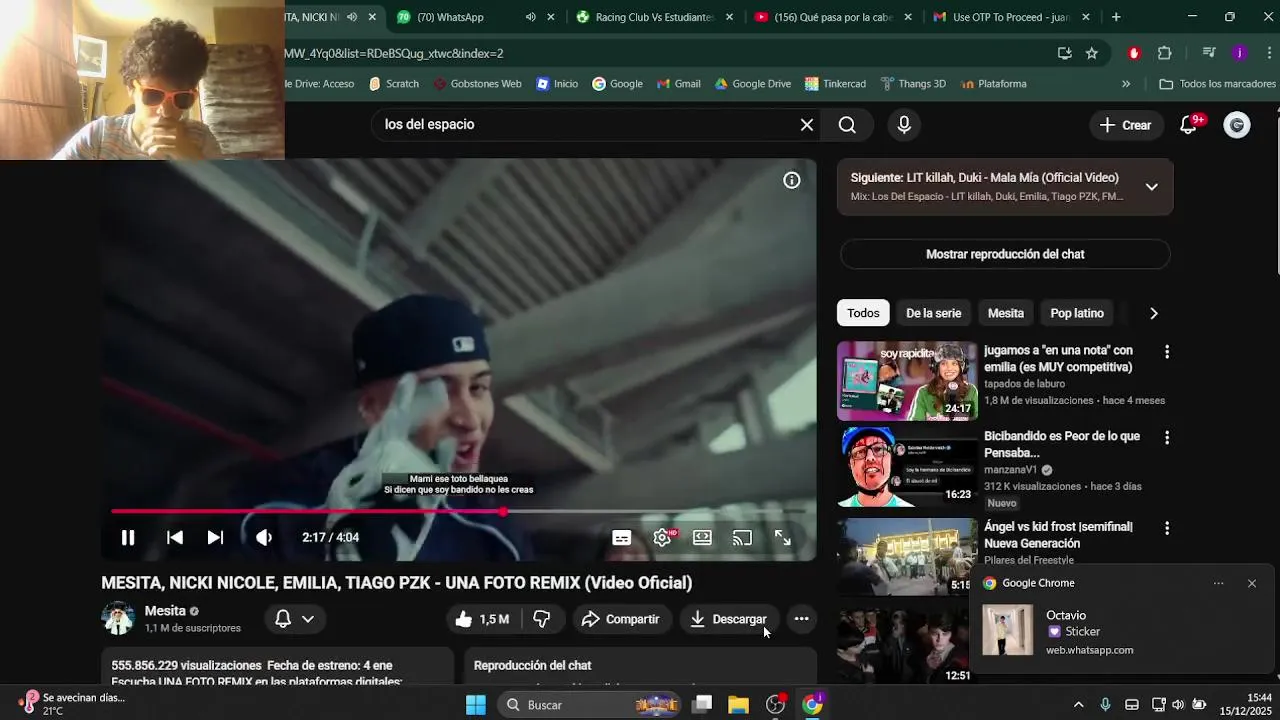This screenshot has width=1280, height=720.
Task: Like the video with 1,5 M likes
Action: click(x=482, y=619)
